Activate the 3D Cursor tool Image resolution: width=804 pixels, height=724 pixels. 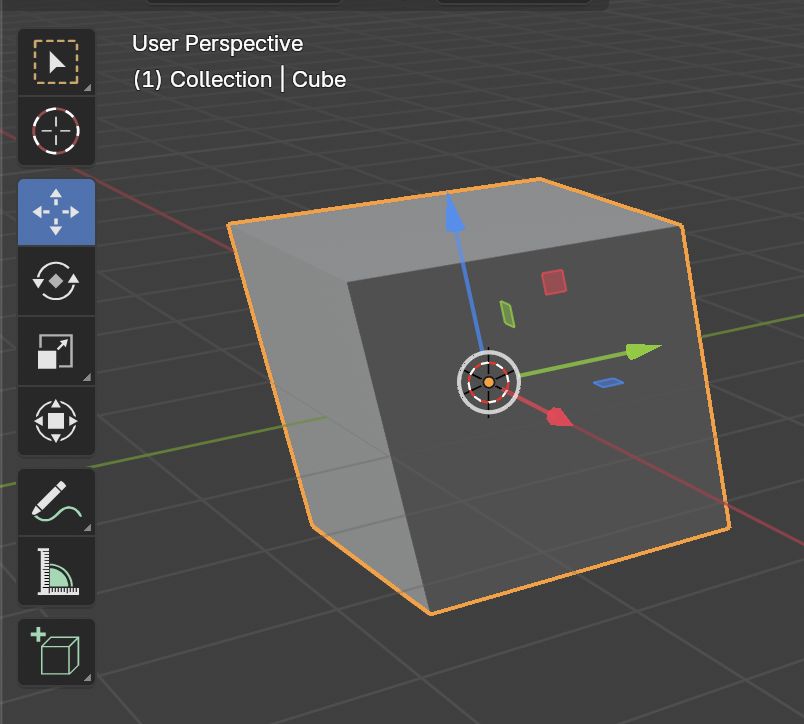[56, 130]
